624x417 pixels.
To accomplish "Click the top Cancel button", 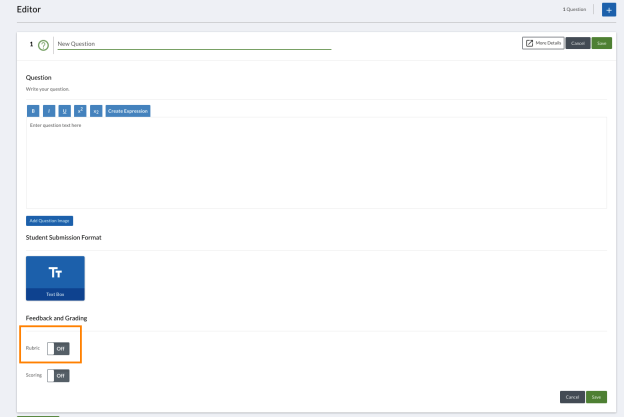I will click(x=578, y=43).
